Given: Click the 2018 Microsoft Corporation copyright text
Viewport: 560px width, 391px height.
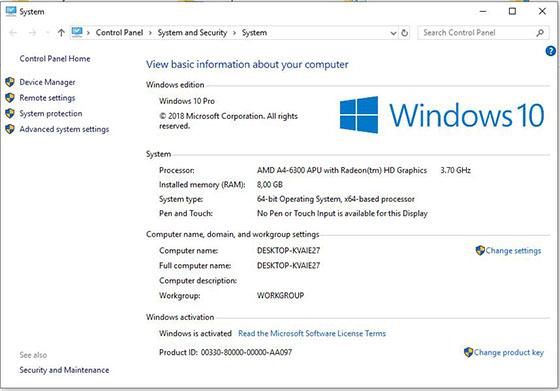Looking at the screenshot, I should click(228, 121).
